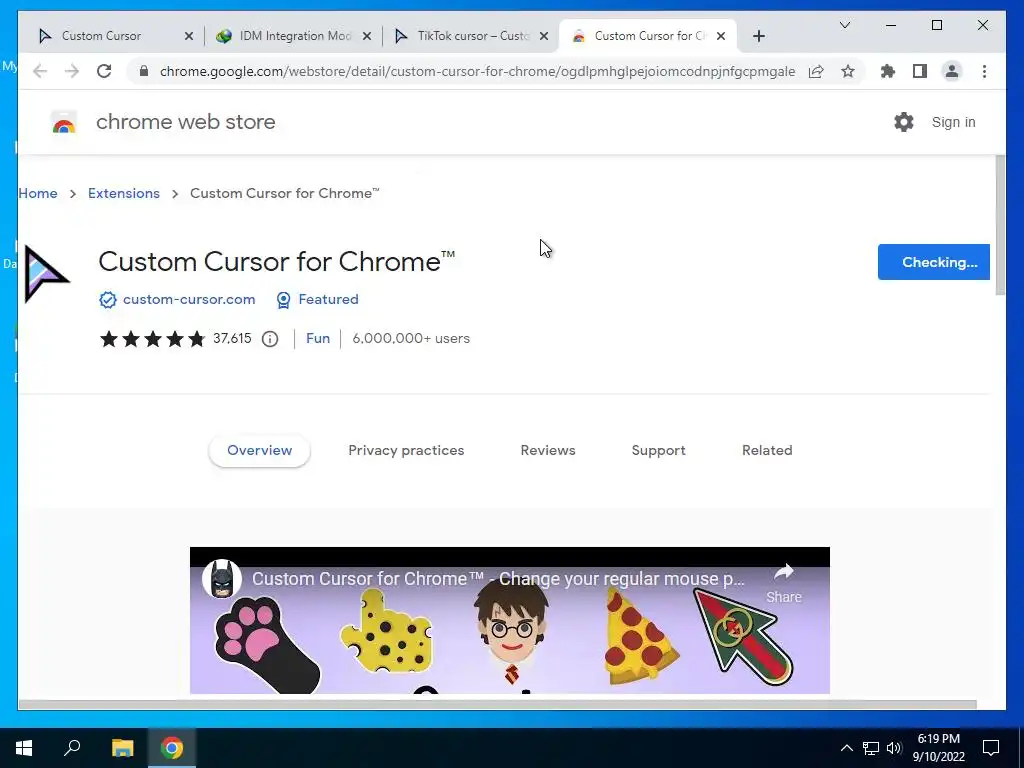Click the chrome web store title text
Screen dimensions: 1024x768
[x=185, y=122]
